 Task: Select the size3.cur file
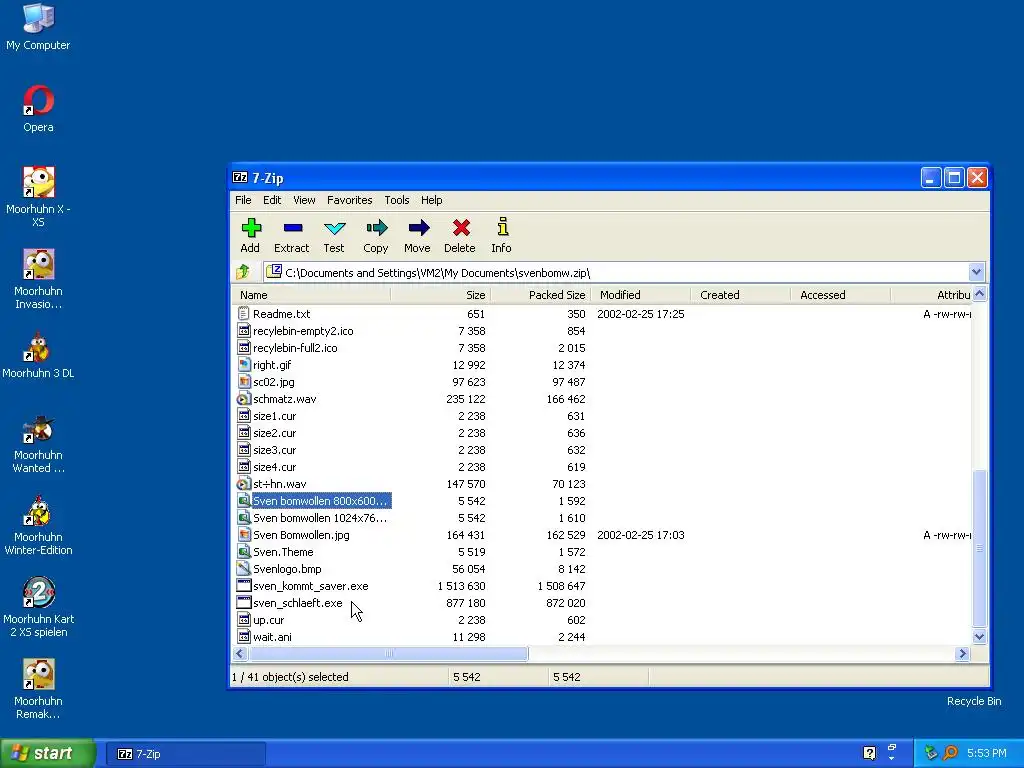coord(274,450)
